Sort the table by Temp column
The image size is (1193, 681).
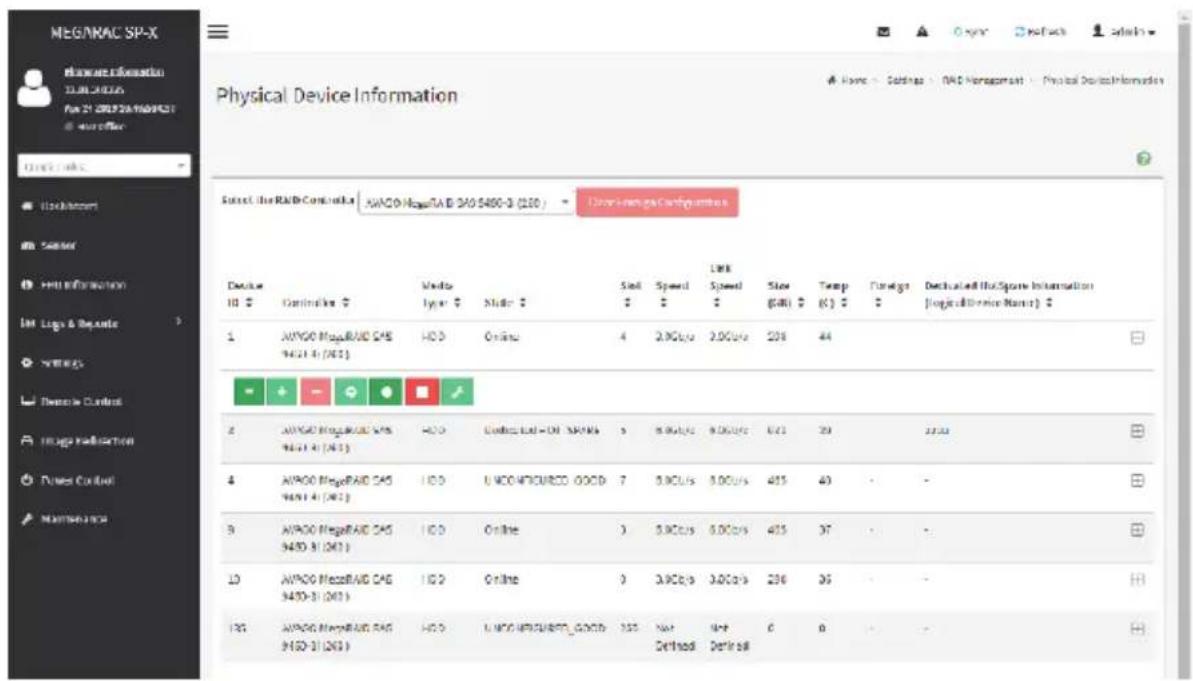[844, 303]
